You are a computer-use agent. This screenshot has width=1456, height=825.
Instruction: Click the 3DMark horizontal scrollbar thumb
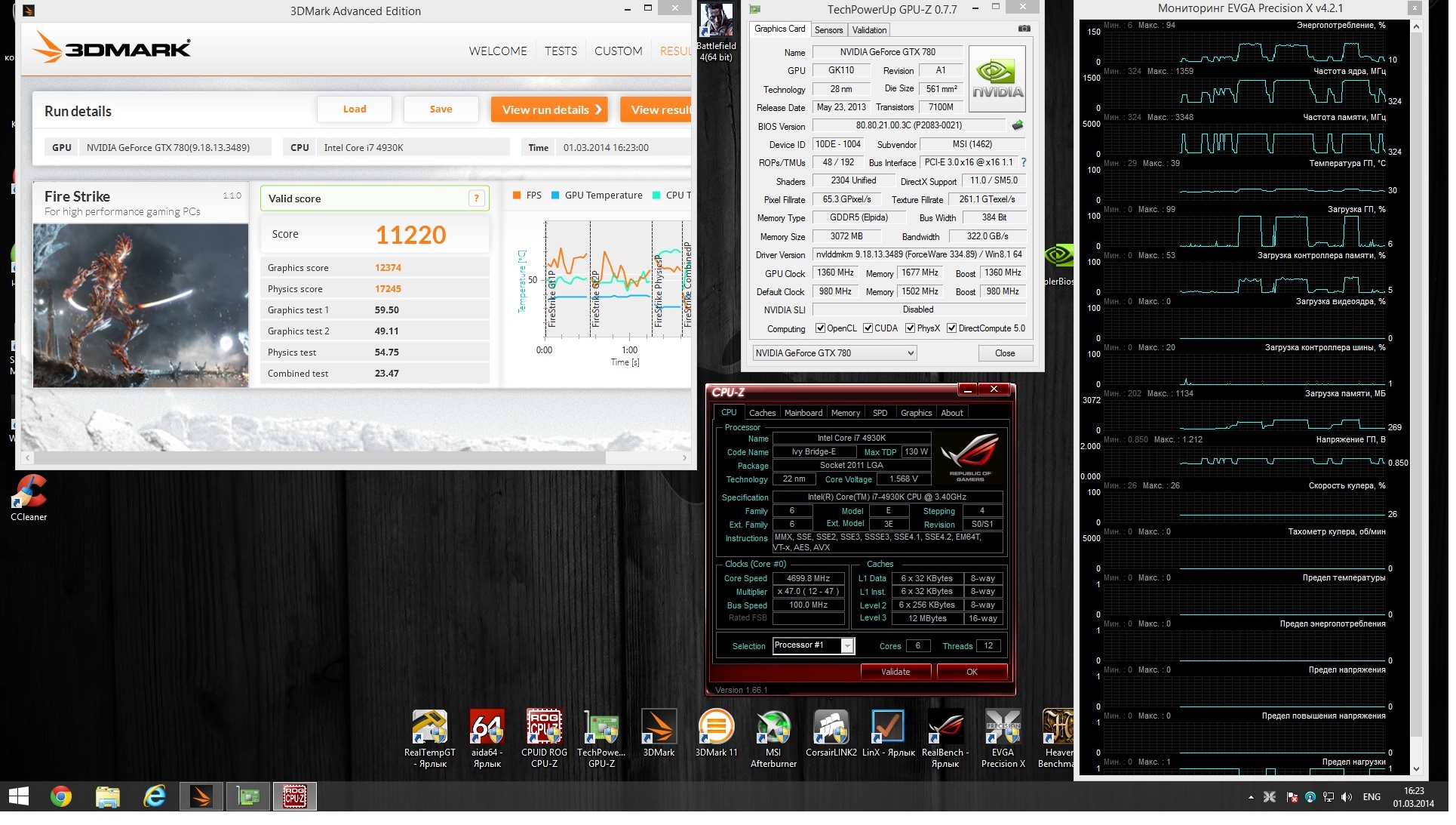pos(321,457)
